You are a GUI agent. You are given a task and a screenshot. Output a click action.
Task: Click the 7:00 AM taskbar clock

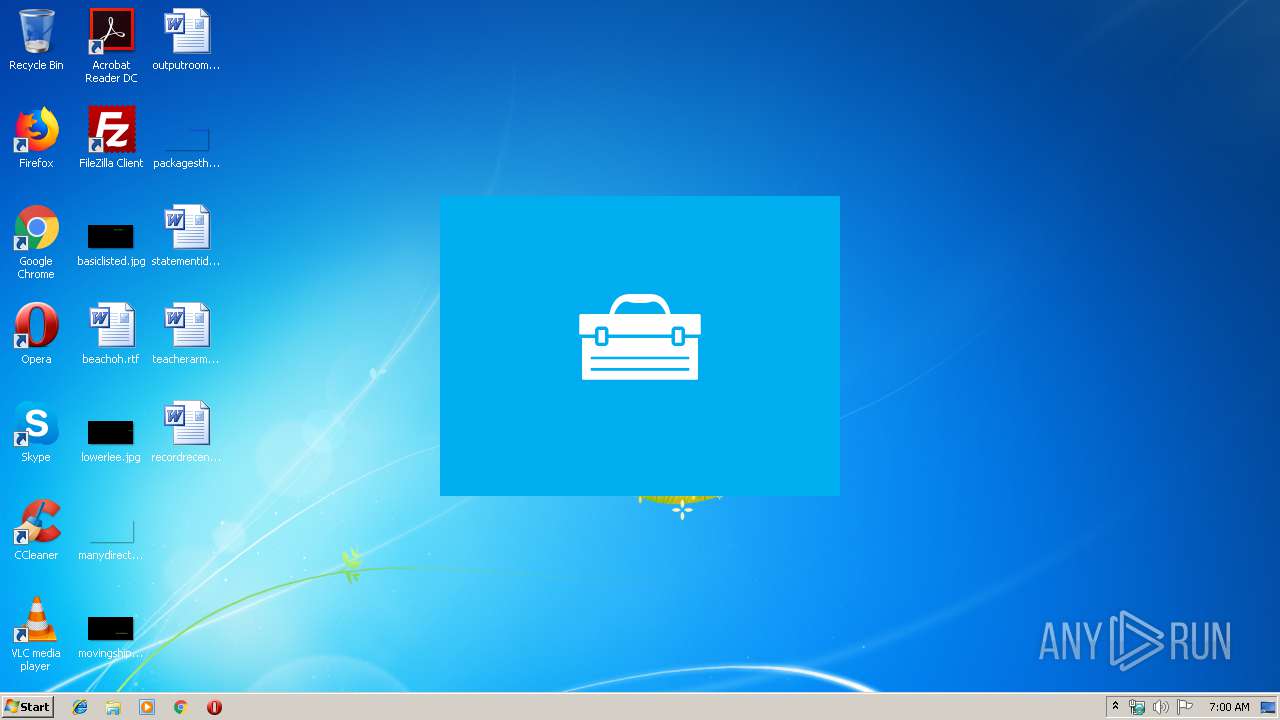tap(1229, 707)
